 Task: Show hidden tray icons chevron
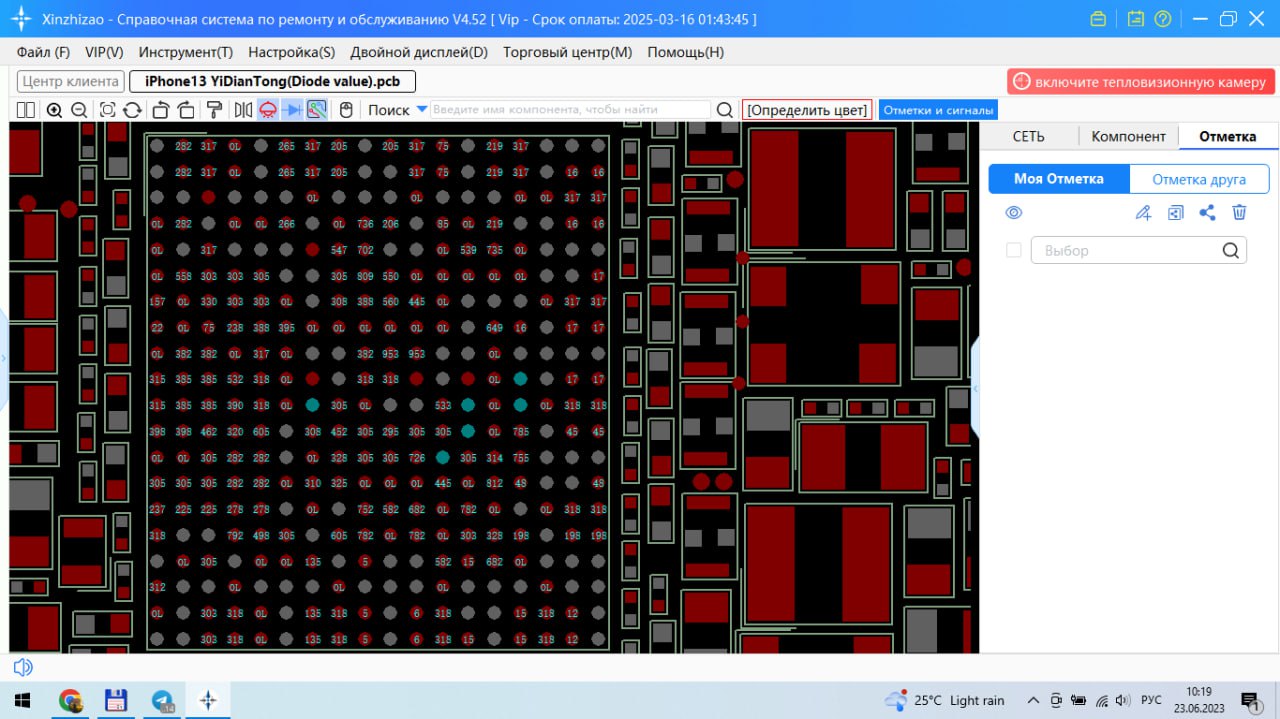[1033, 700]
